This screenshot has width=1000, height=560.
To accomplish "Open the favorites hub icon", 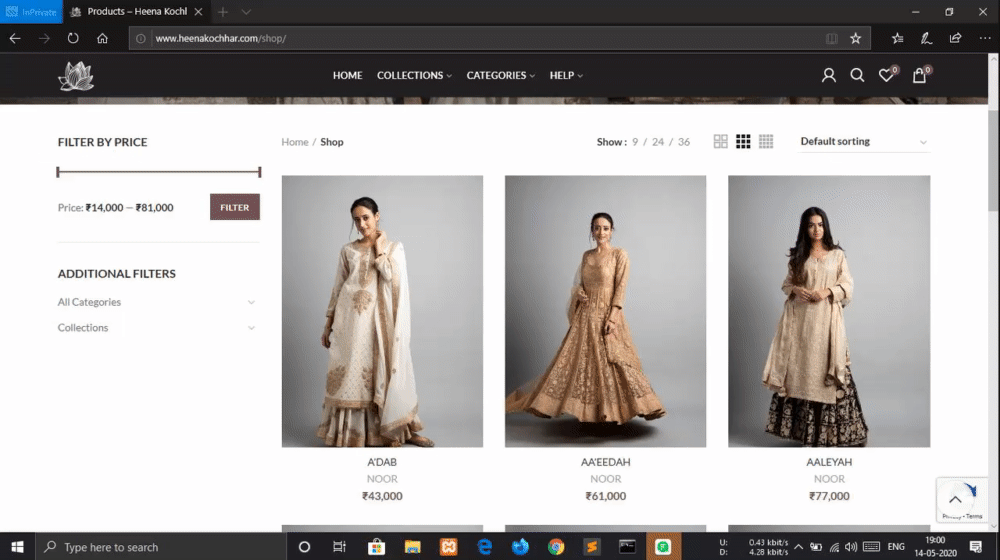I will pyautogui.click(x=898, y=38).
